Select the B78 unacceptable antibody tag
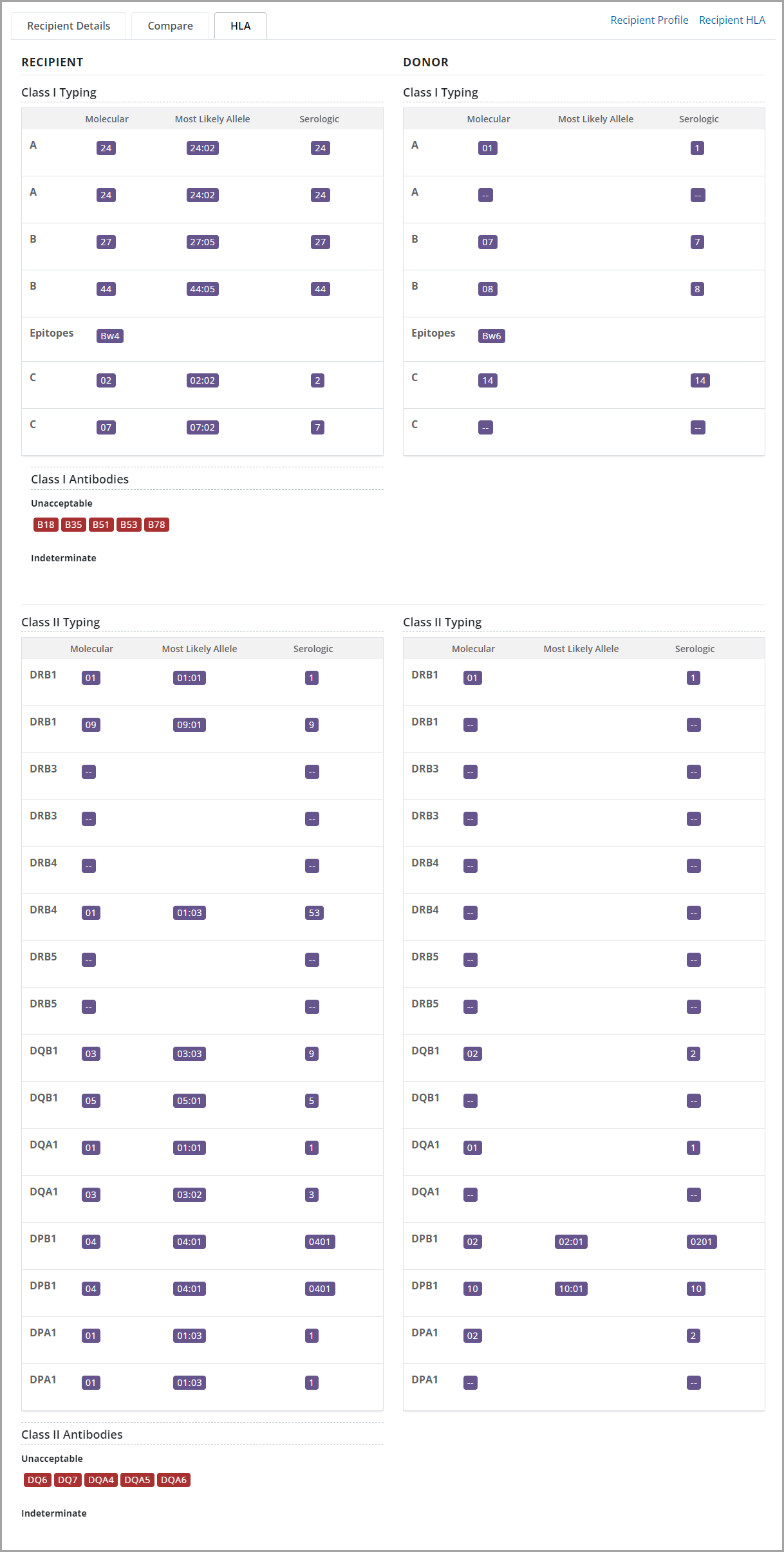784x1552 pixels. tap(156, 525)
